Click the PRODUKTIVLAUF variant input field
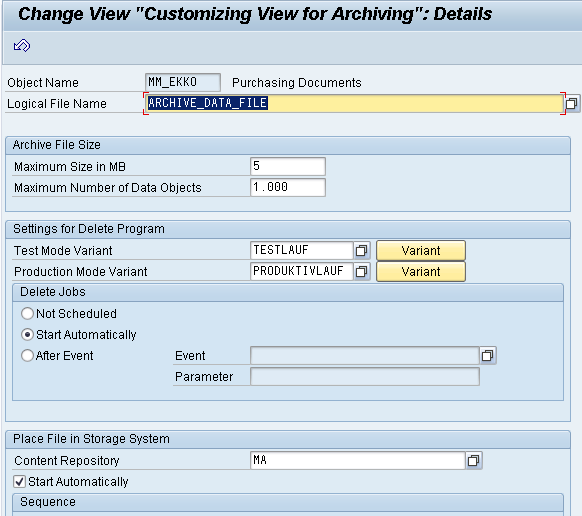The image size is (582, 516). click(302, 271)
